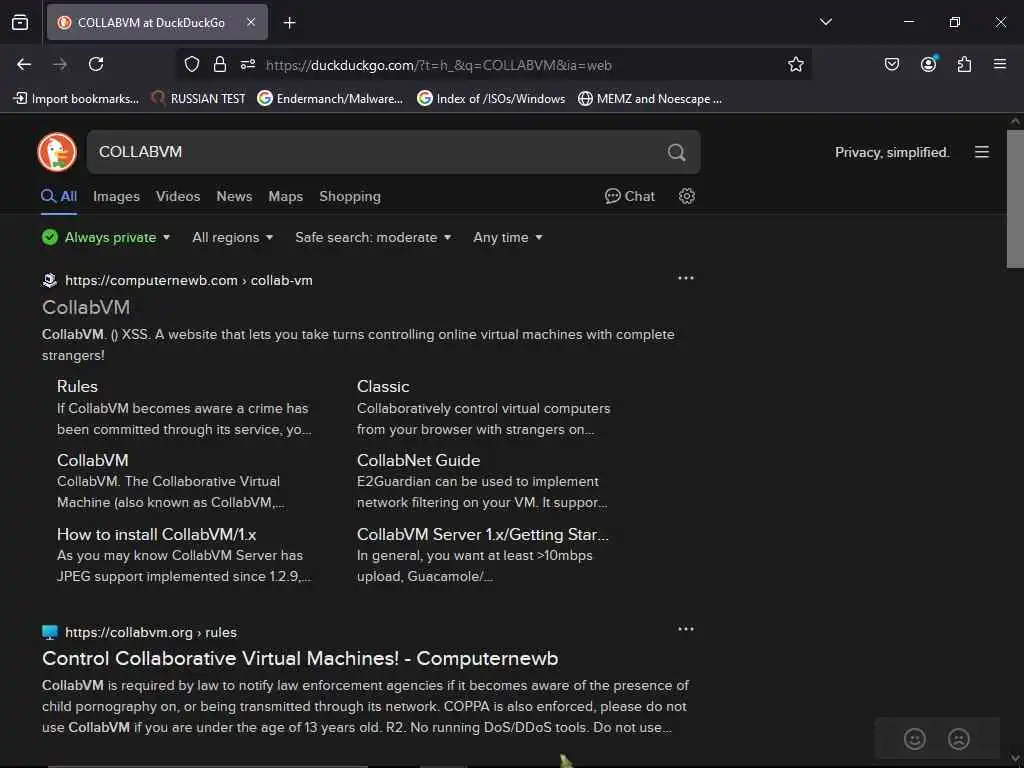Viewport: 1024px width, 768px height.
Task: Click the scrollbar up arrow
Action: (1015, 121)
